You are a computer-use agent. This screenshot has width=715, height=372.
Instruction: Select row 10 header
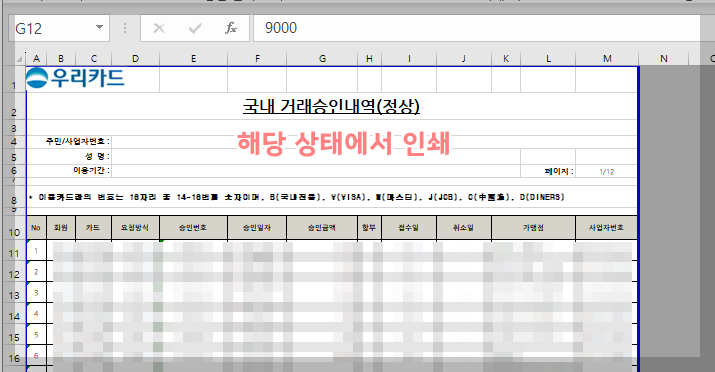(x=14, y=228)
